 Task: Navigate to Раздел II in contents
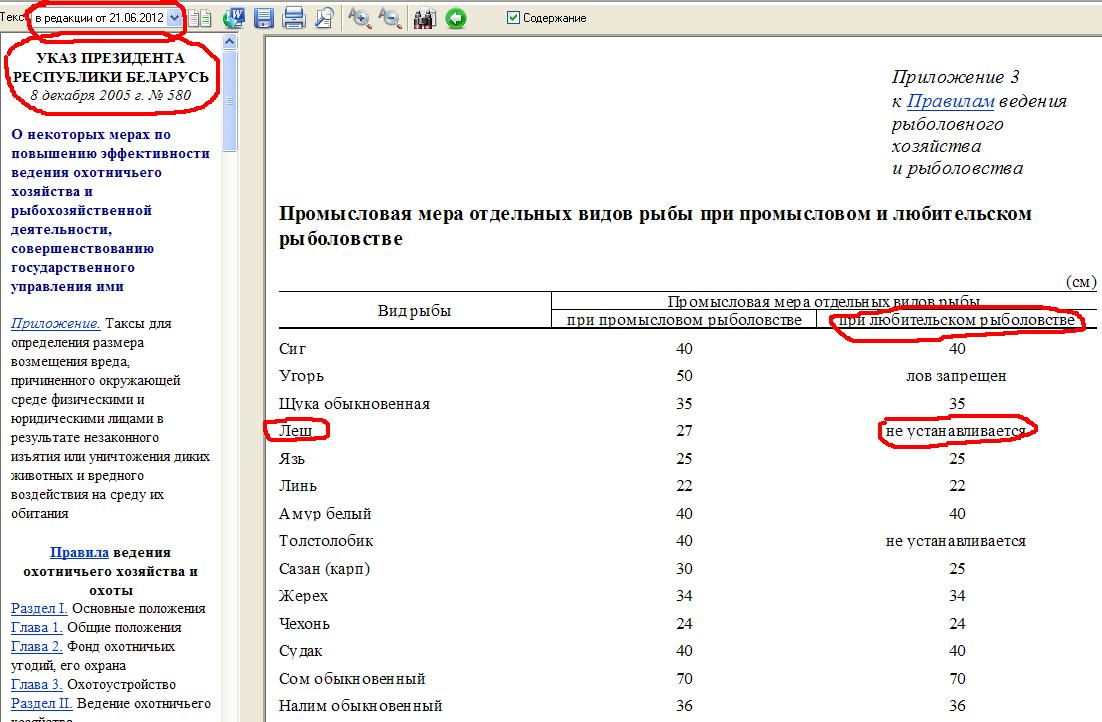click(41, 703)
